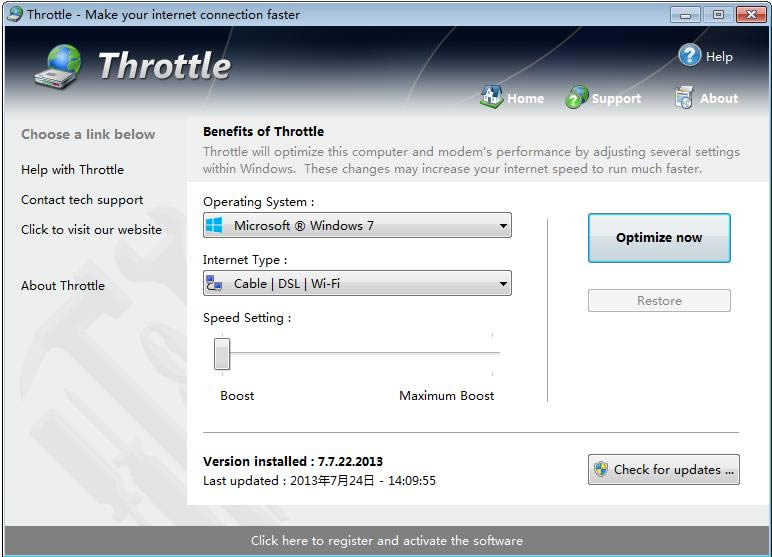The height and width of the screenshot is (557, 772).
Task: Select the Microsoft Windows 7 combo box
Action: 357,225
